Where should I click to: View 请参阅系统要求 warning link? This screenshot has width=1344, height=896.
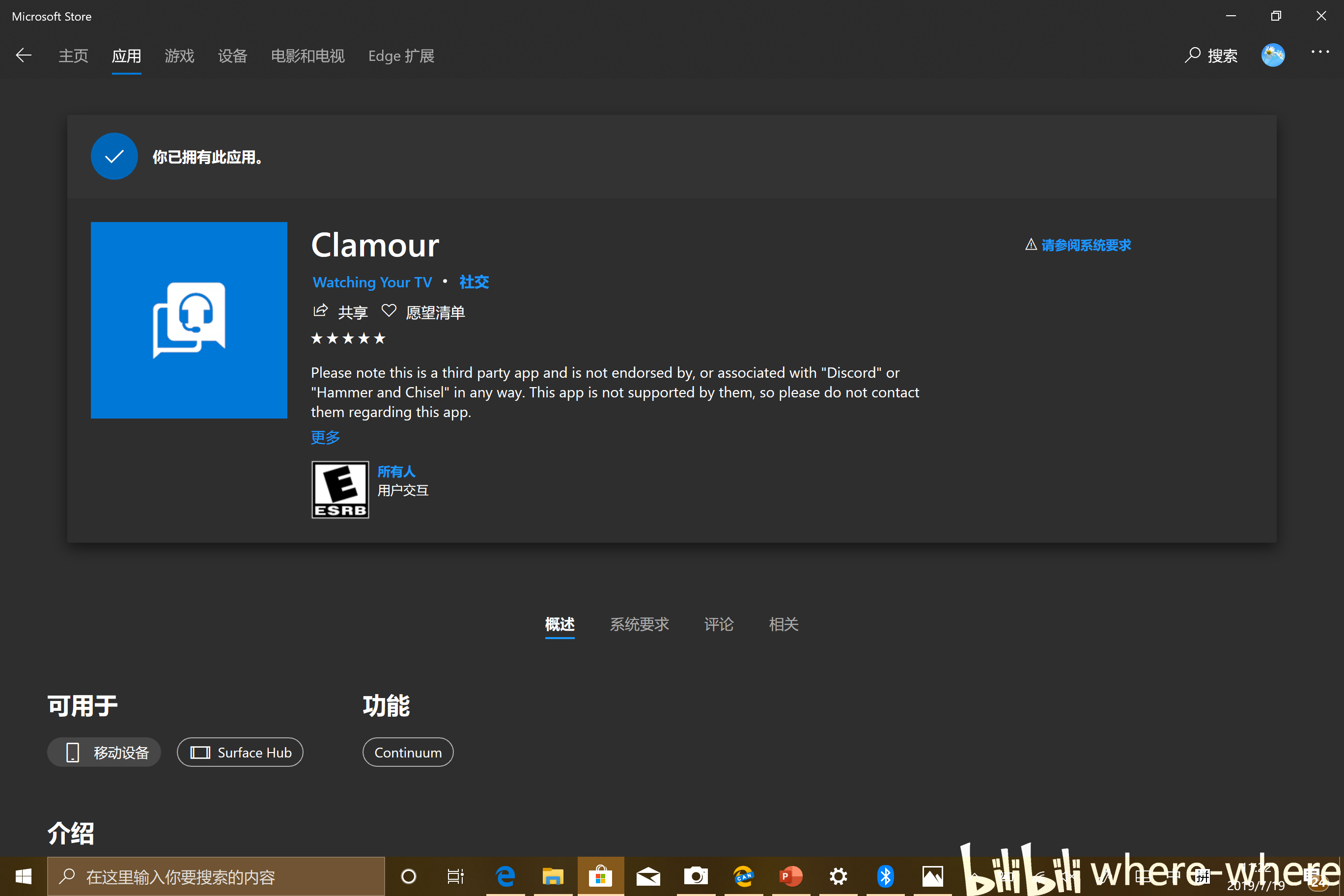pyautogui.click(x=1085, y=245)
